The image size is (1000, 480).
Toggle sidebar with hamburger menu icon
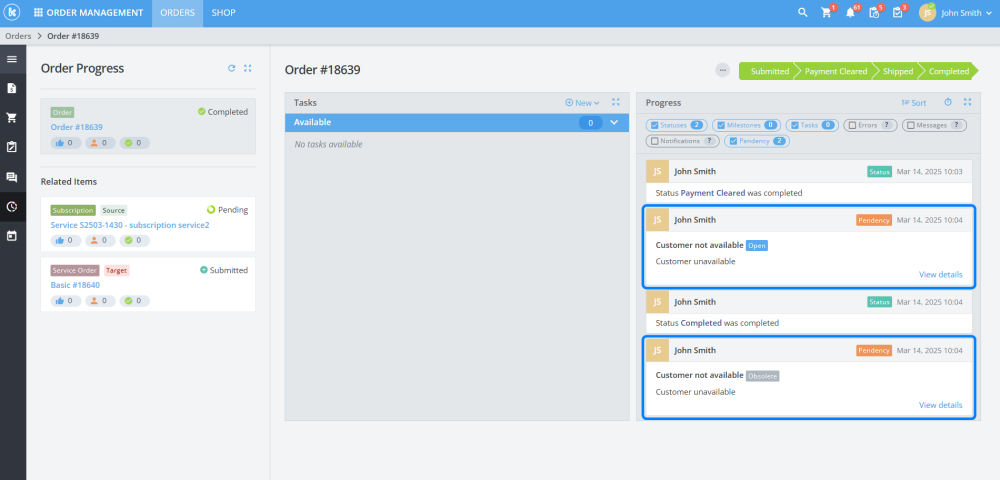point(11,59)
